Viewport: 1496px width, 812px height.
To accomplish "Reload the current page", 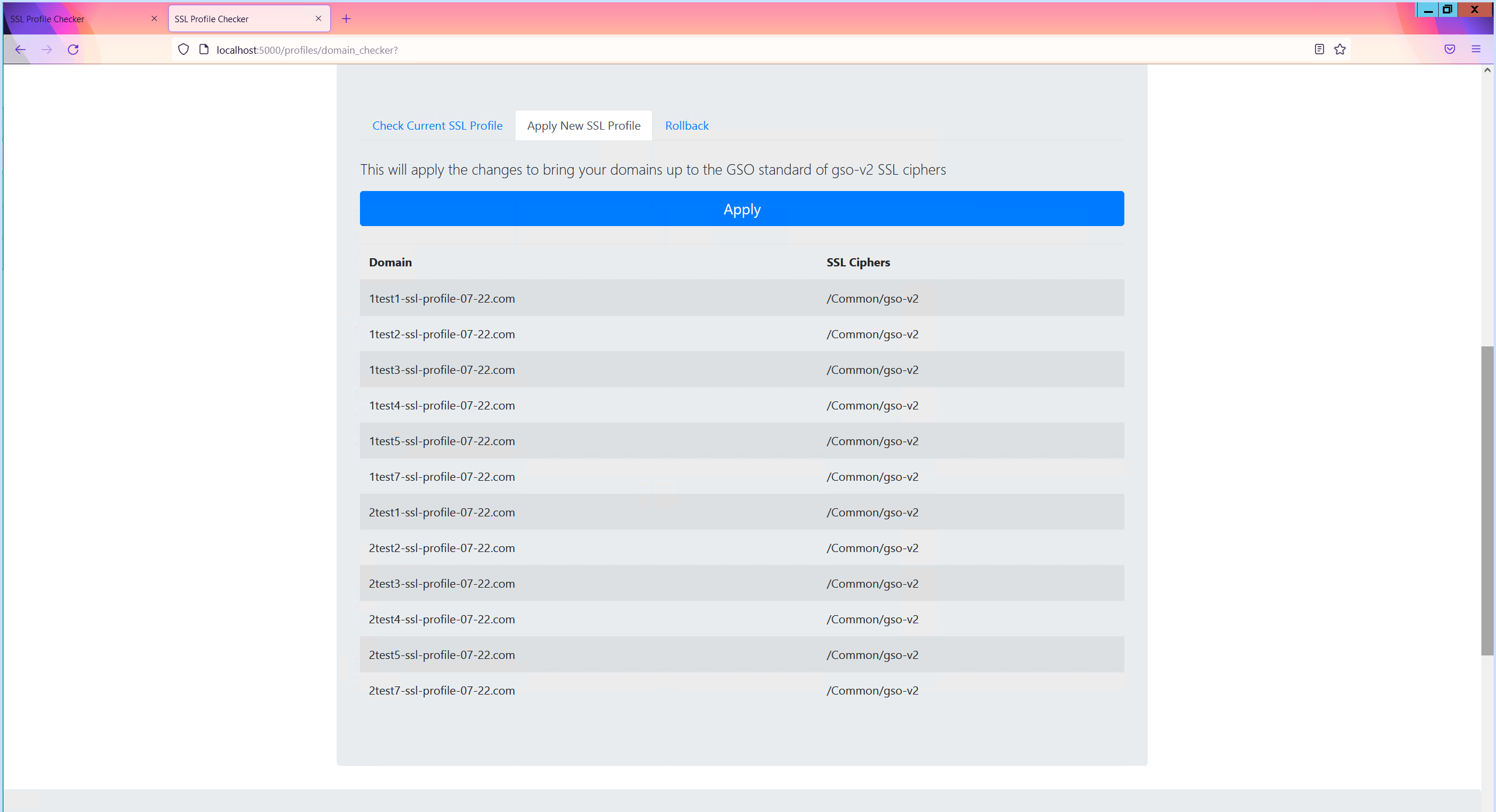I will click(73, 50).
